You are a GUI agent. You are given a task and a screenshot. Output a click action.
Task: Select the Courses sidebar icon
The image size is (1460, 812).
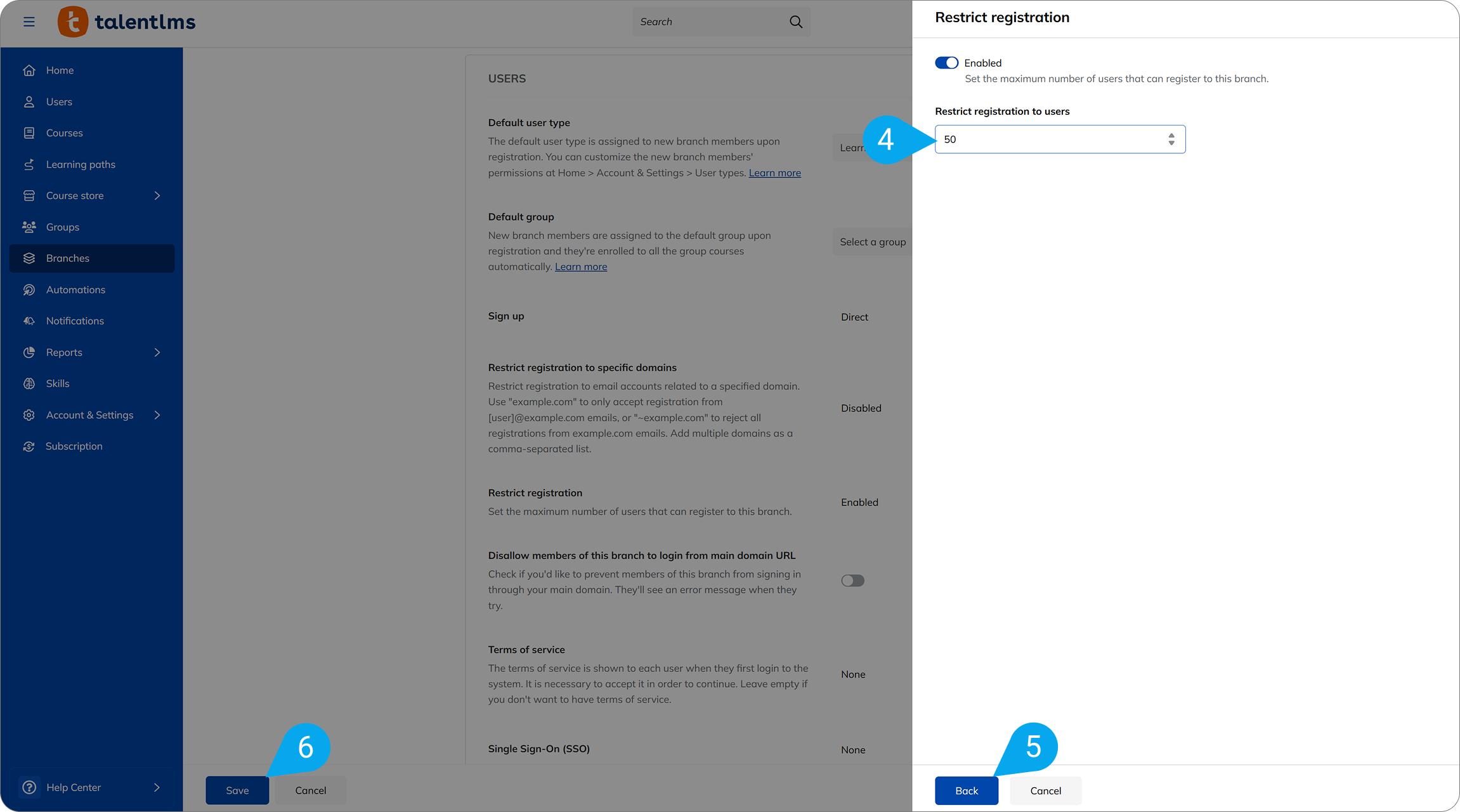click(x=29, y=132)
